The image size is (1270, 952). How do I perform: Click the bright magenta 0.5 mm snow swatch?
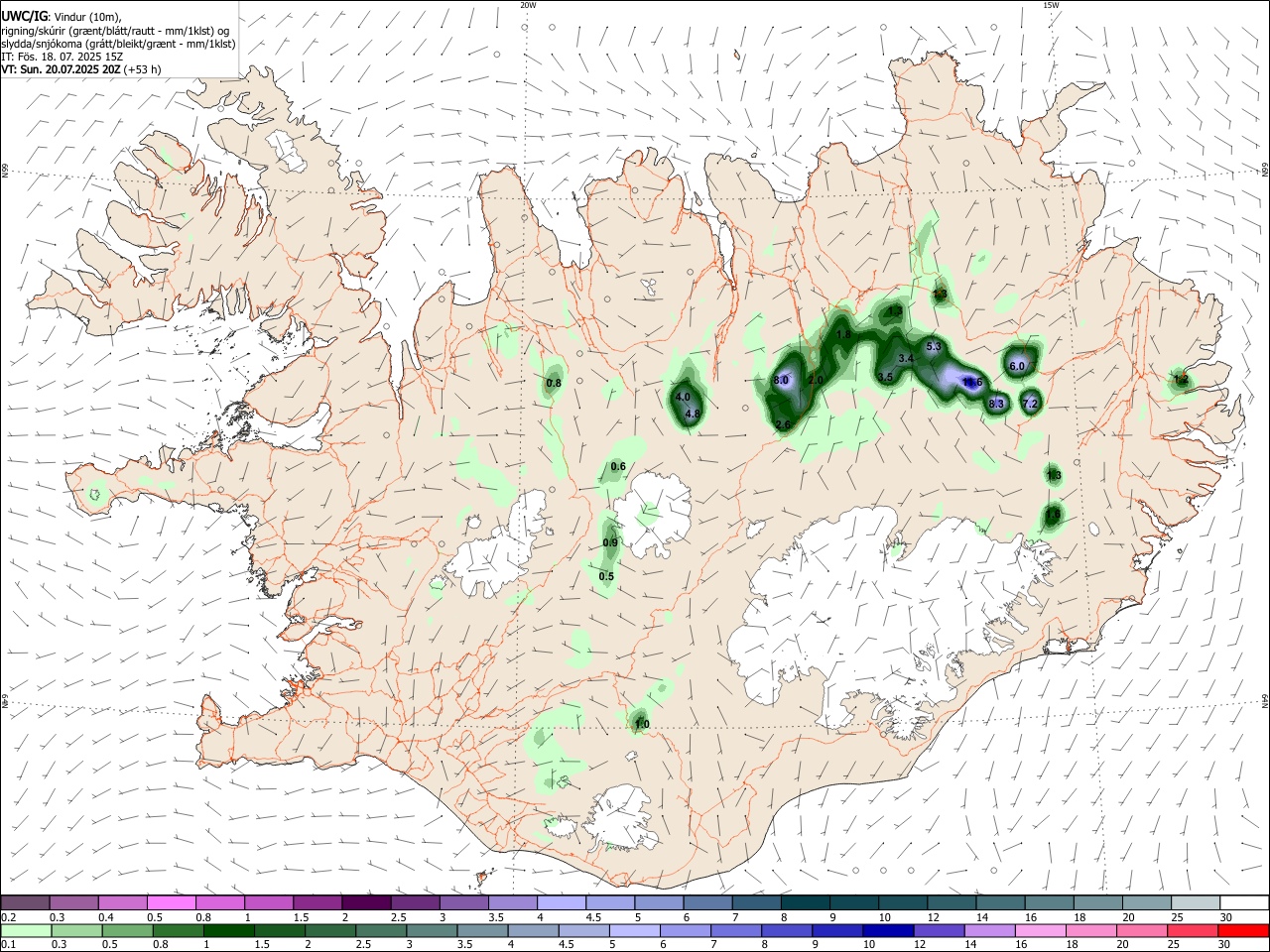[171, 903]
